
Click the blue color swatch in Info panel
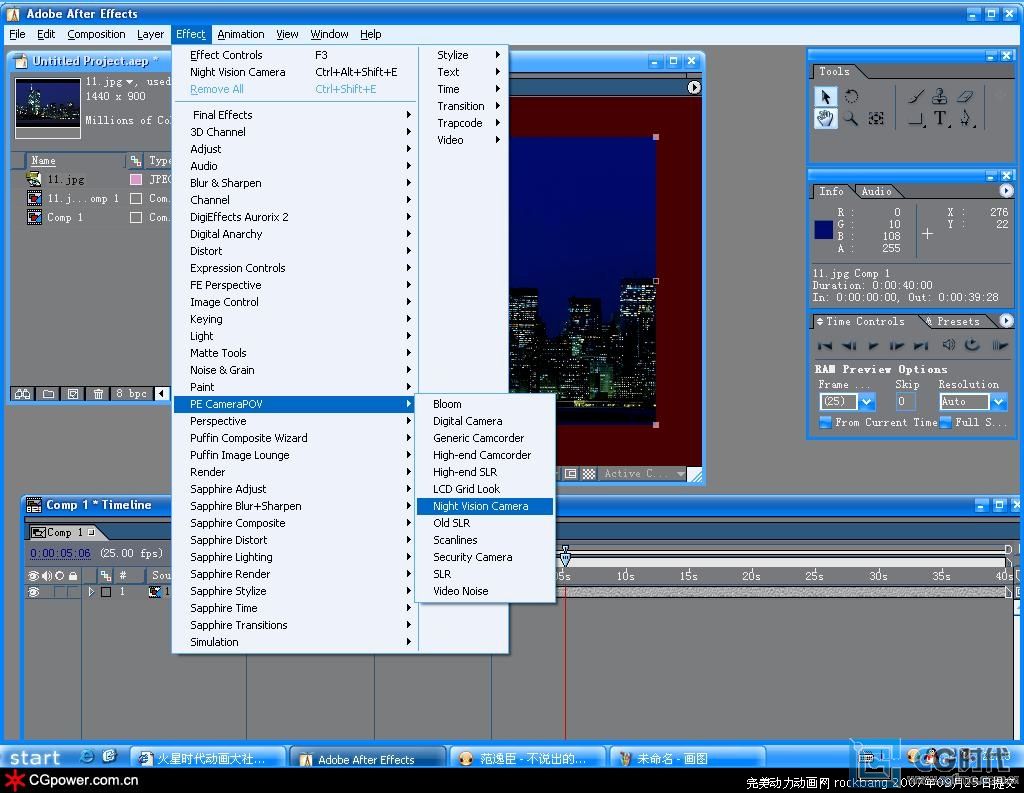coord(824,230)
